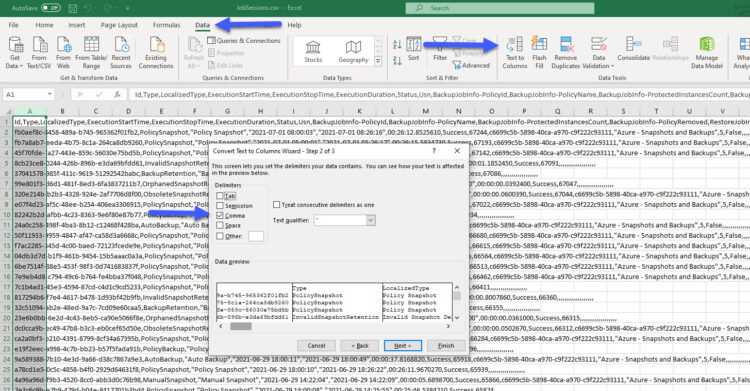The height and width of the screenshot is (391, 750).
Task: Open the File tab
Action: point(13,25)
